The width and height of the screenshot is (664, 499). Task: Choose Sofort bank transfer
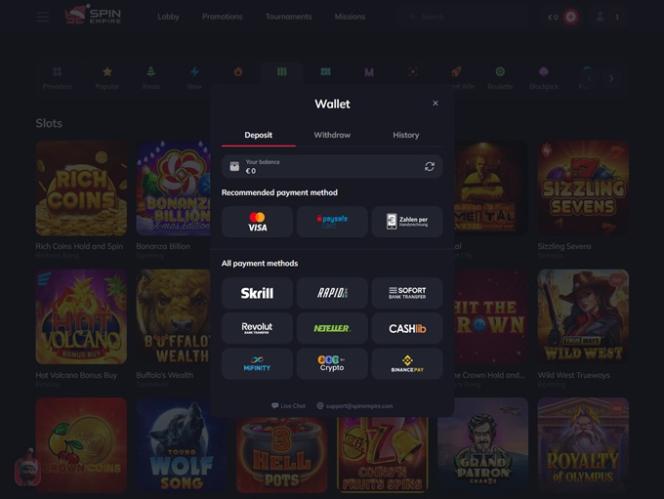[x=407, y=293]
